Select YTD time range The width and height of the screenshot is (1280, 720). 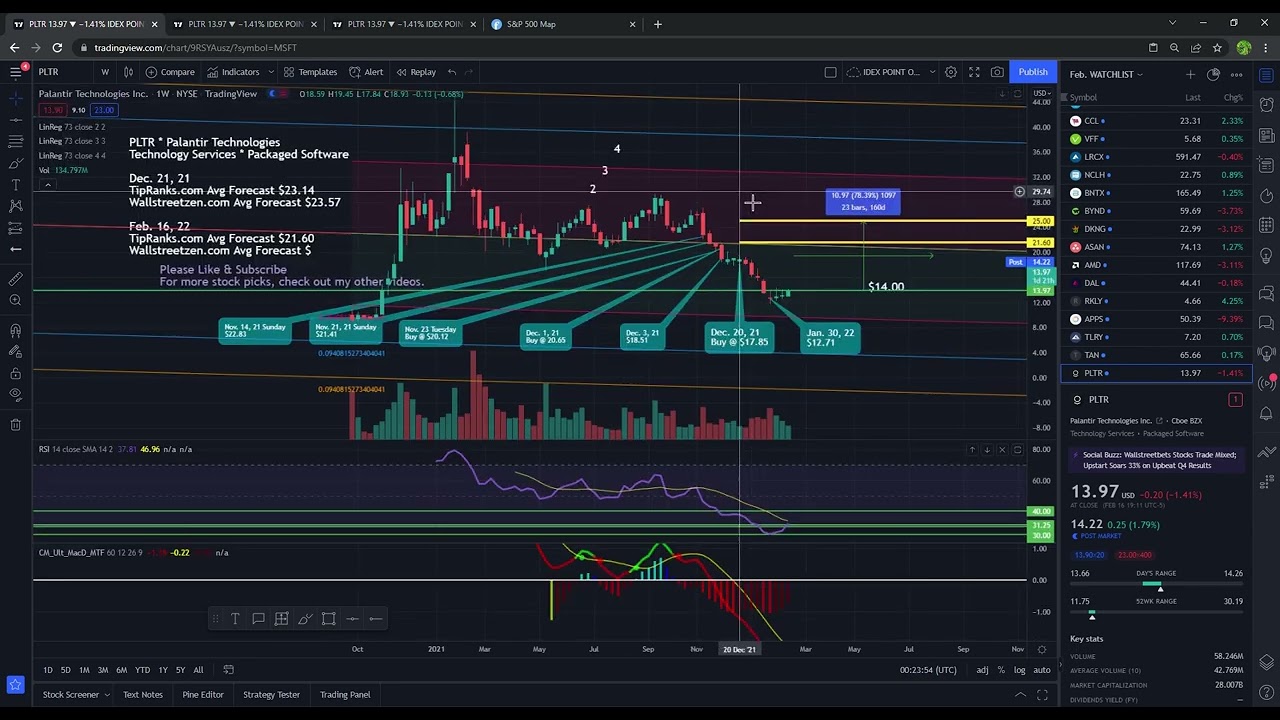tap(142, 670)
